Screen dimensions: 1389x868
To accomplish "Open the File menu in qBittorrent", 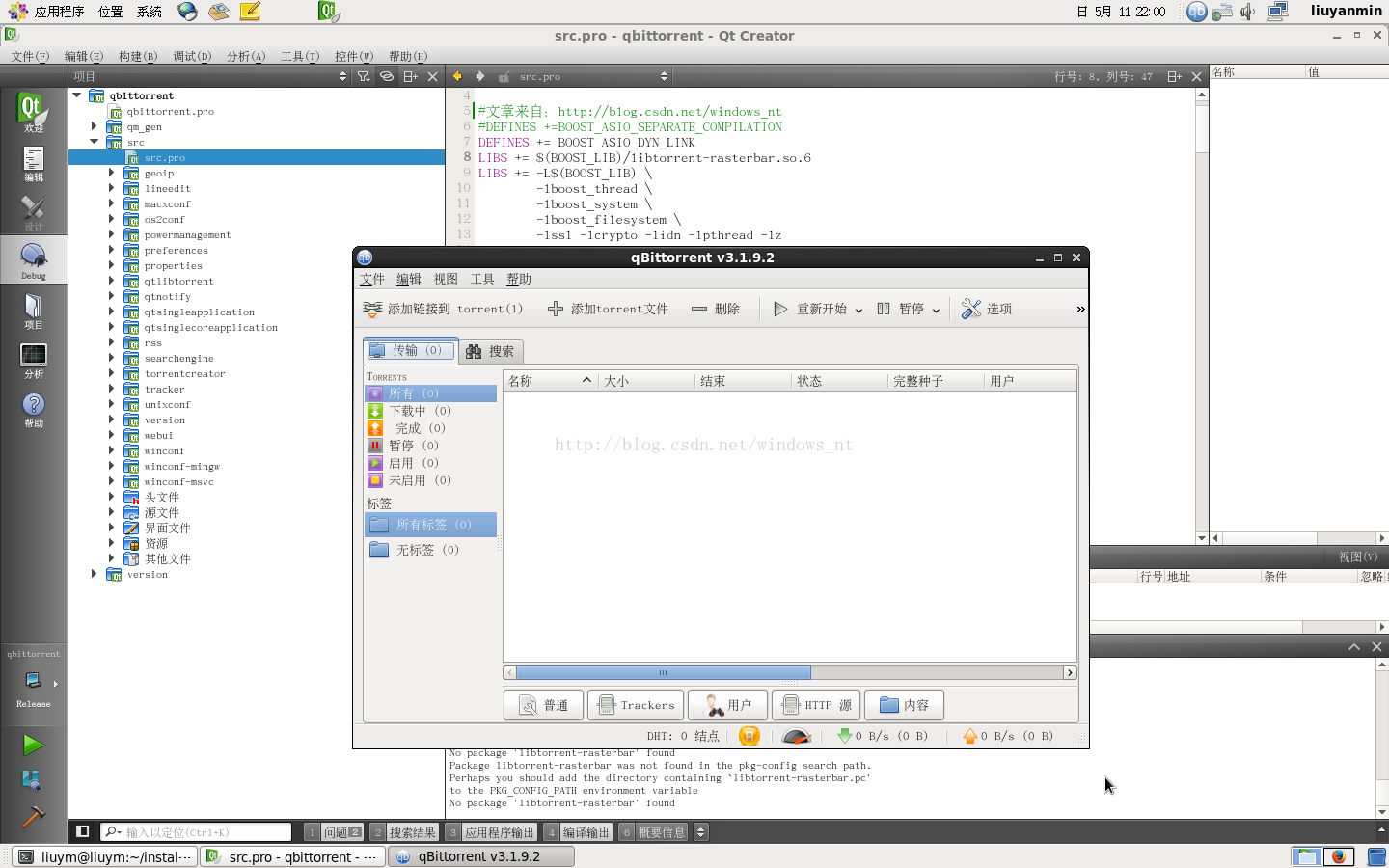I will 372,279.
